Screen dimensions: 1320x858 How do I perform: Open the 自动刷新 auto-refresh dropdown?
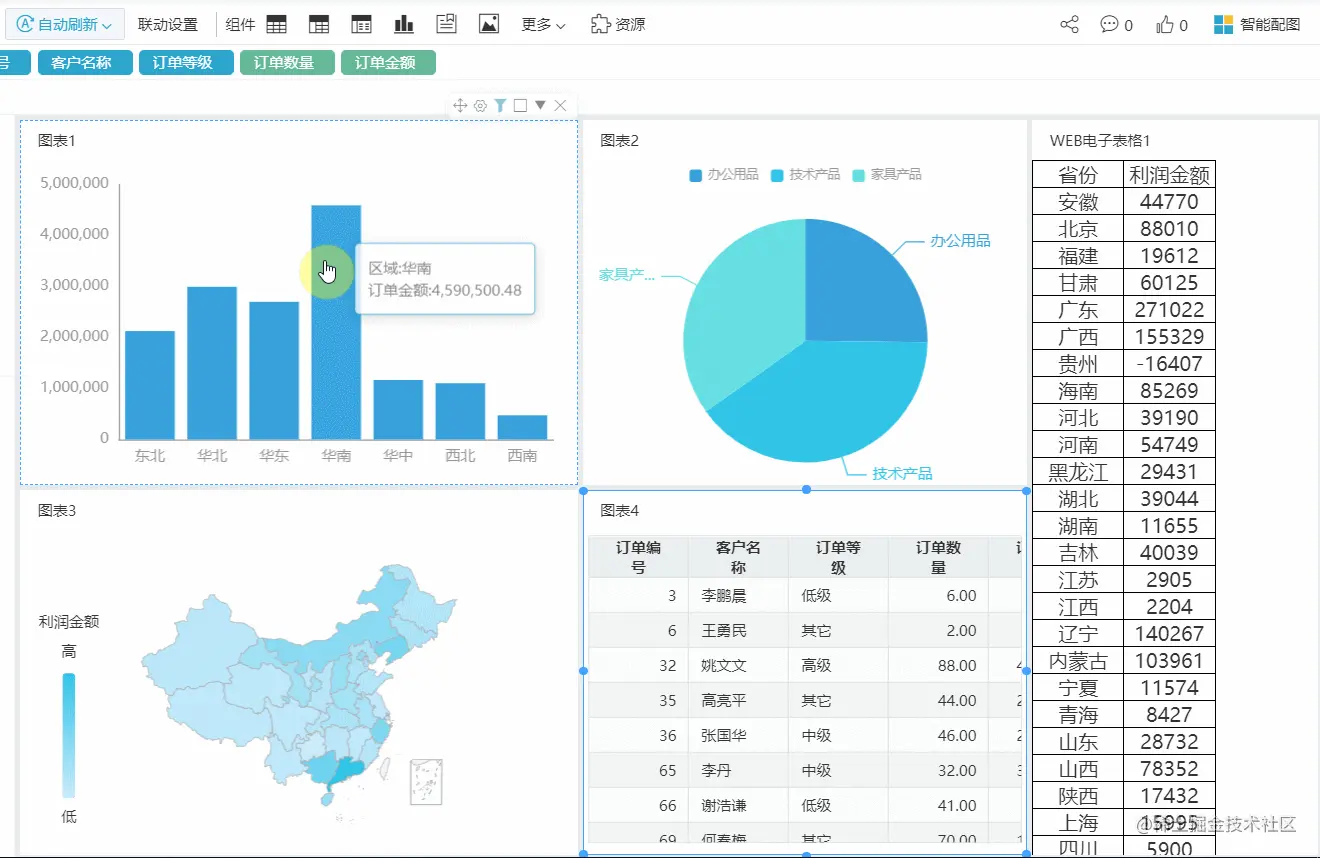click(x=65, y=24)
